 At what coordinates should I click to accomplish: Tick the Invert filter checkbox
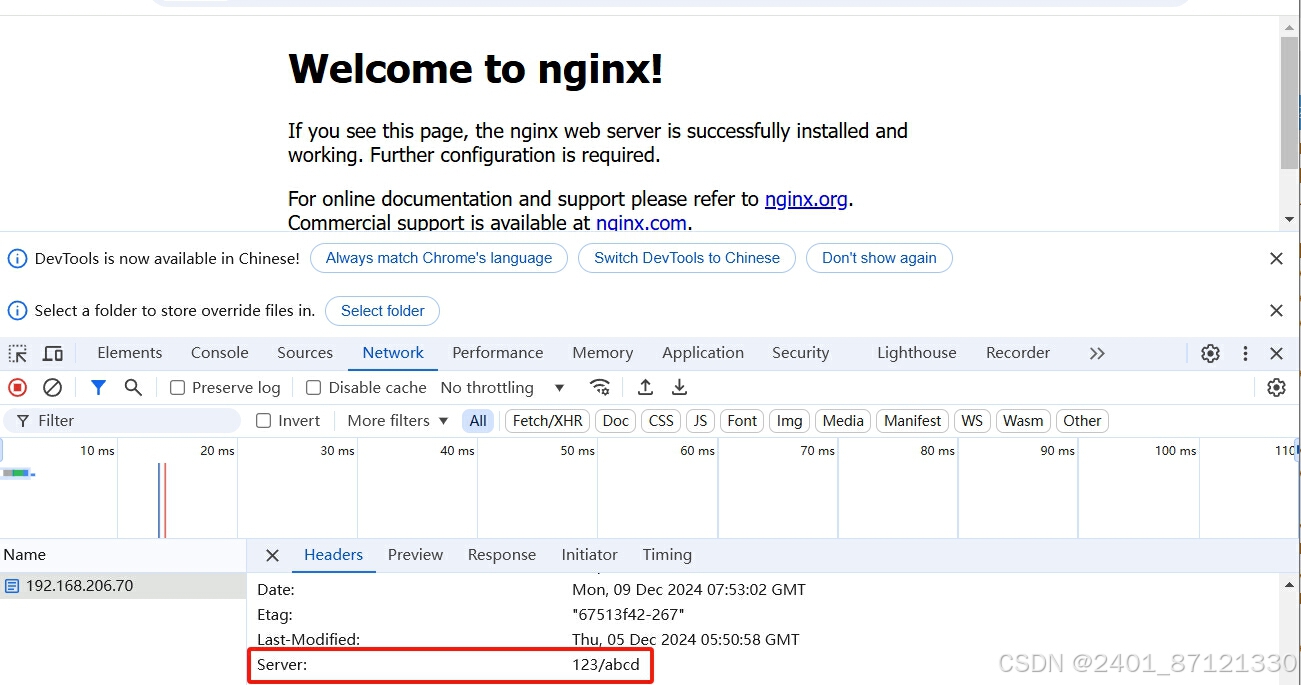tap(264, 421)
